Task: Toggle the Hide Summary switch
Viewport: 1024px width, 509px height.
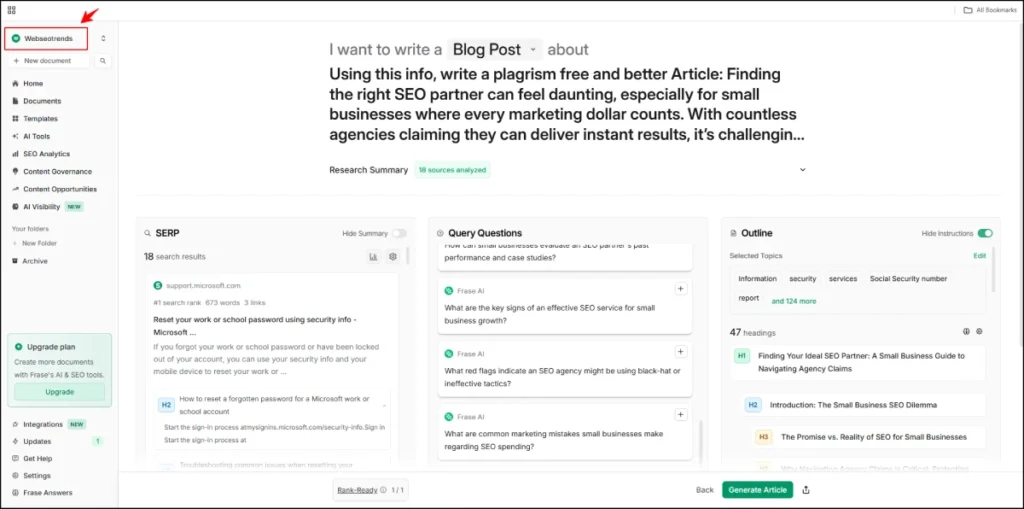Action: [399, 233]
